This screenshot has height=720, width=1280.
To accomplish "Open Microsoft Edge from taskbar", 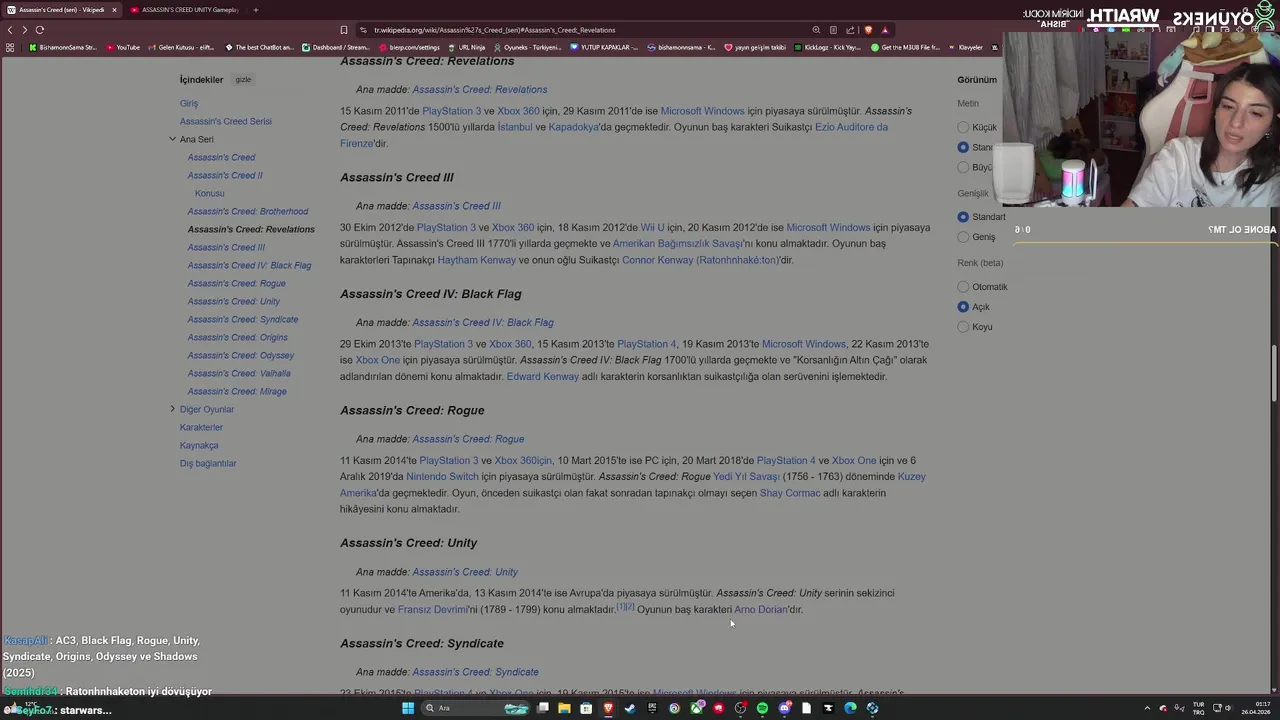I will click(850, 708).
